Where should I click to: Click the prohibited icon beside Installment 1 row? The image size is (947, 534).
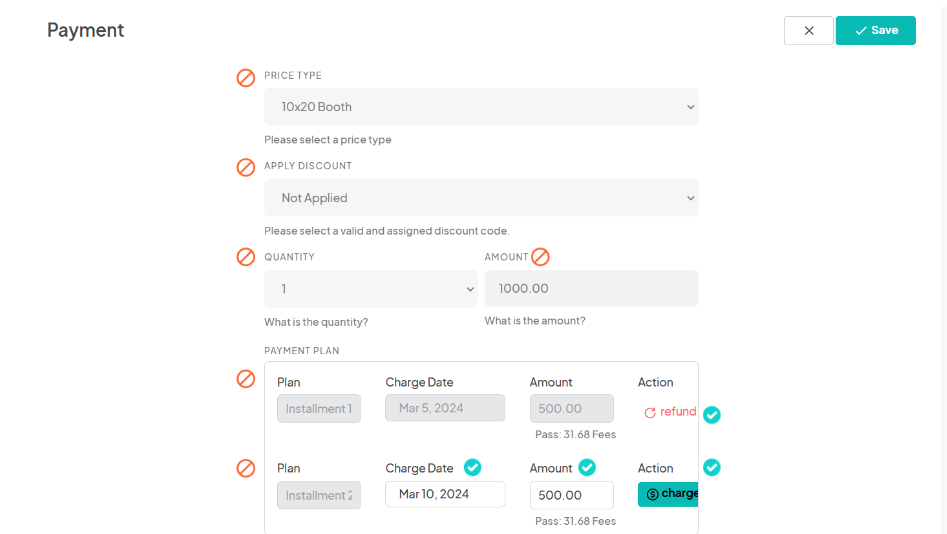click(x=246, y=379)
